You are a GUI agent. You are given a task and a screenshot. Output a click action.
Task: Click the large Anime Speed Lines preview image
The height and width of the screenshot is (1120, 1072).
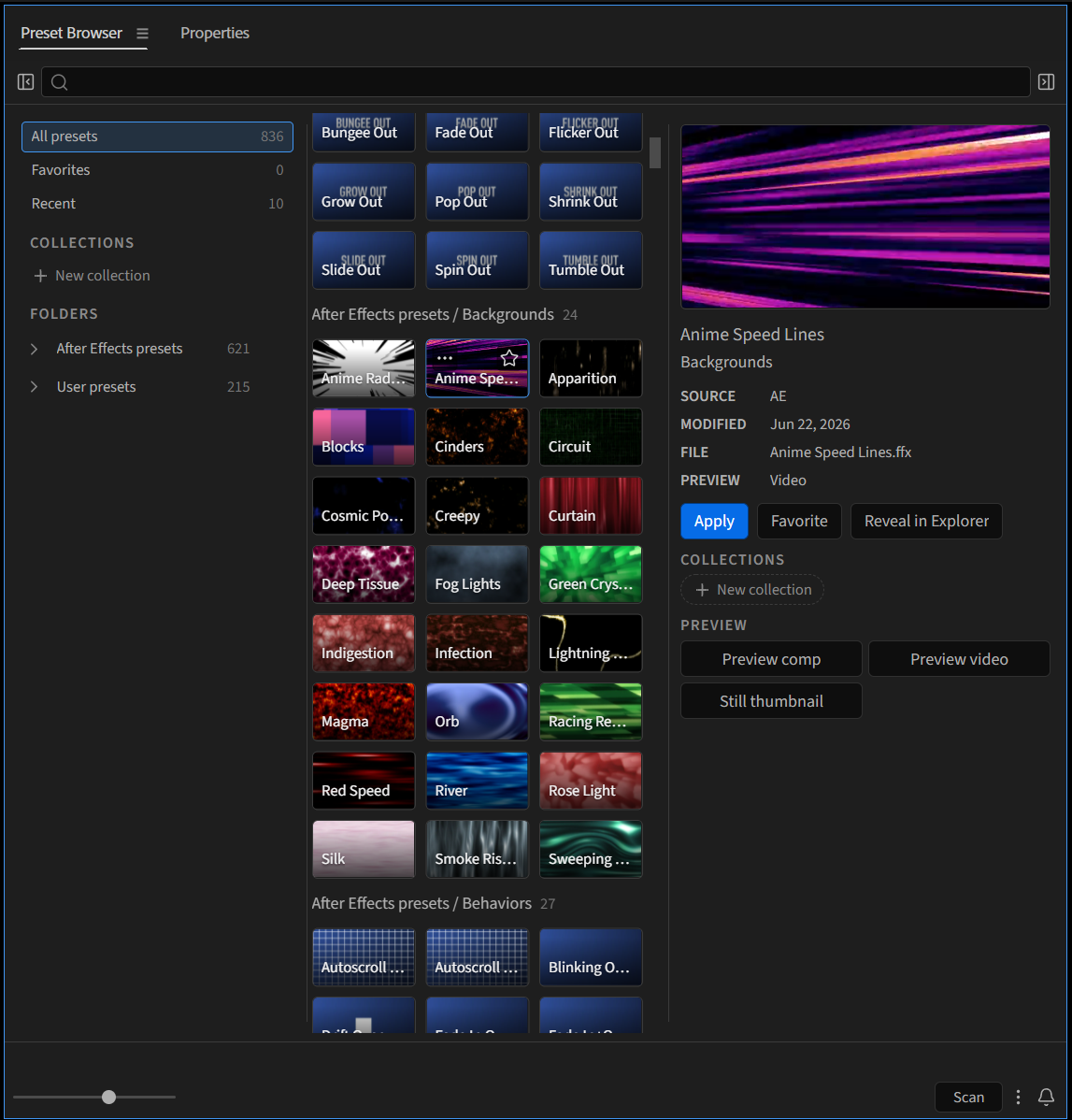(x=865, y=217)
